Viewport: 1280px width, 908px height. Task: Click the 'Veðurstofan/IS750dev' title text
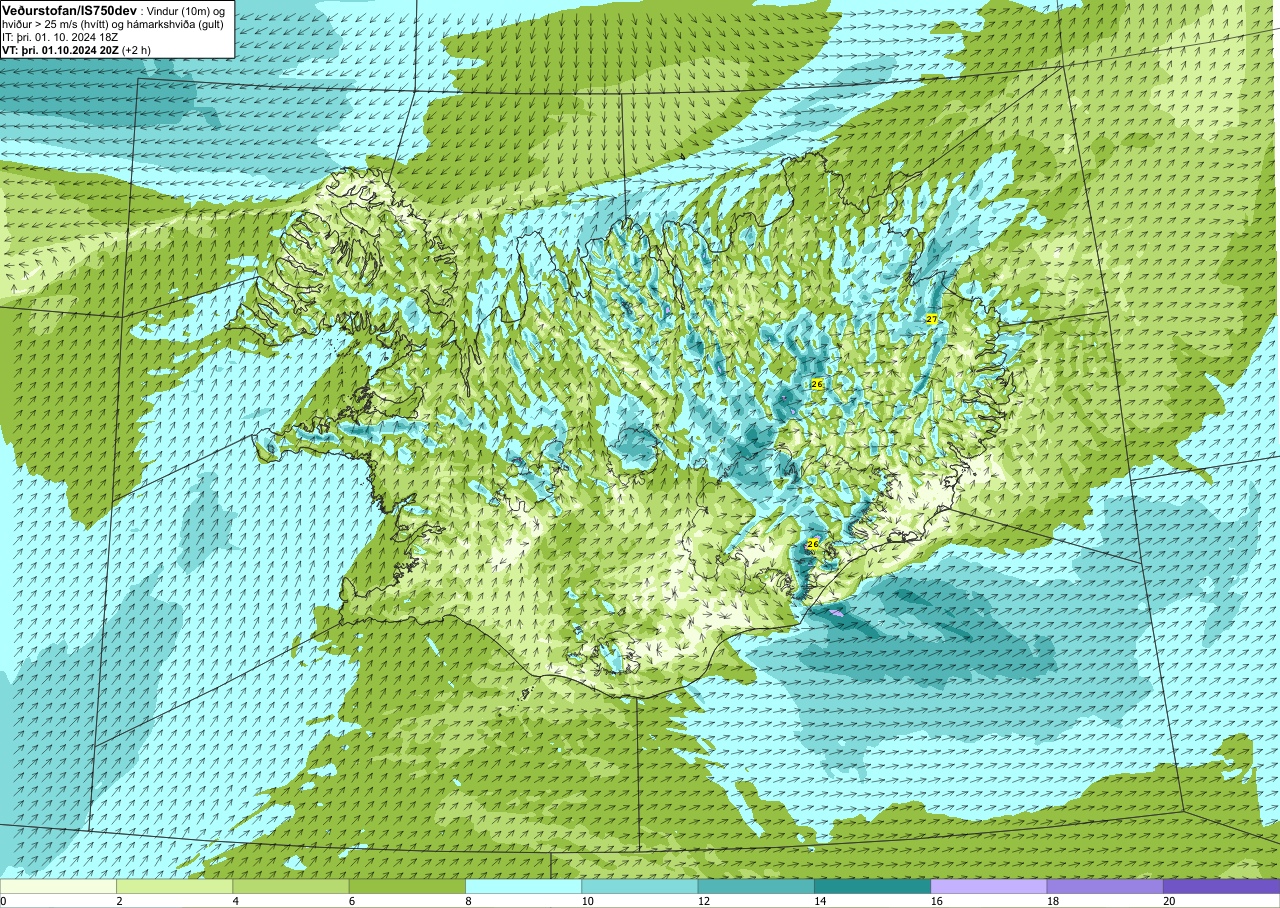[x=69, y=10]
